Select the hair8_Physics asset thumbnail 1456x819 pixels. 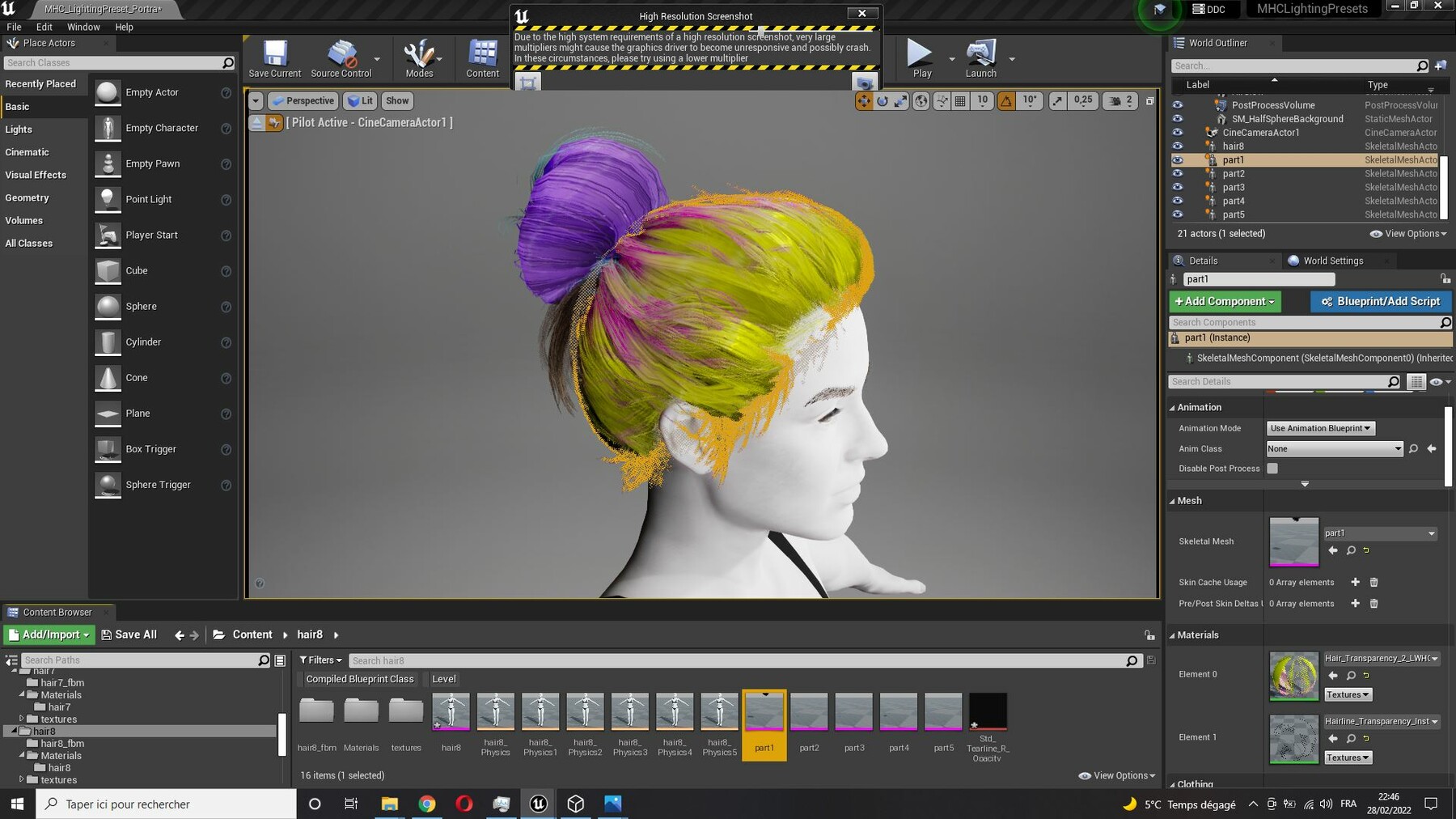495,724
